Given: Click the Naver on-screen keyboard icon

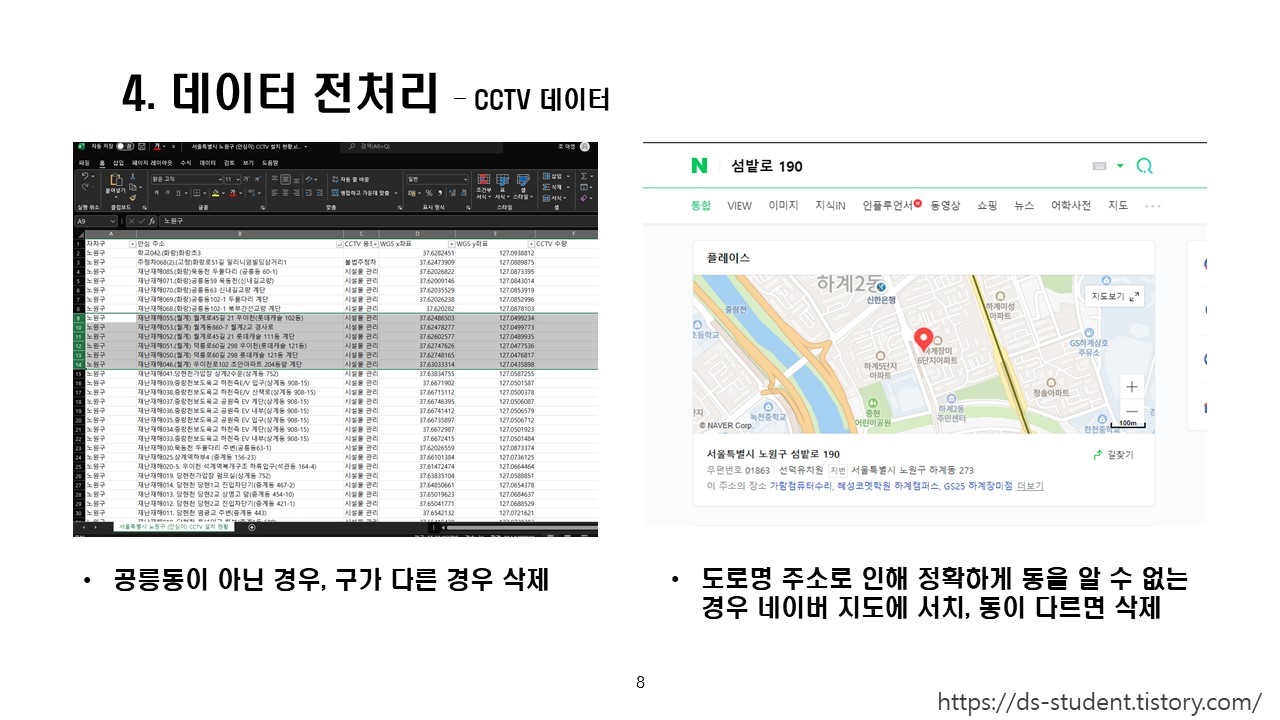Looking at the screenshot, I should pos(1101,166).
